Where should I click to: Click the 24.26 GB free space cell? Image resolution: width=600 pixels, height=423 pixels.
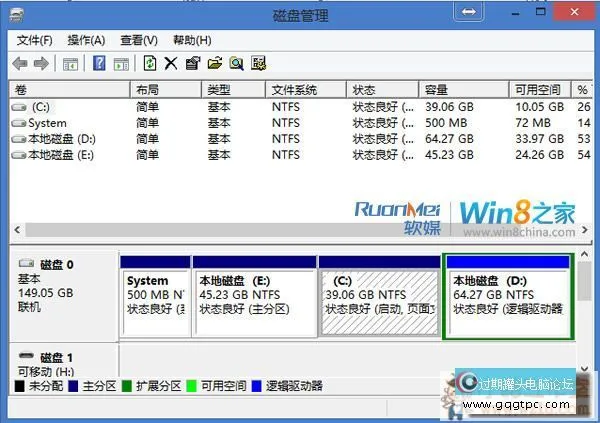[x=540, y=155]
